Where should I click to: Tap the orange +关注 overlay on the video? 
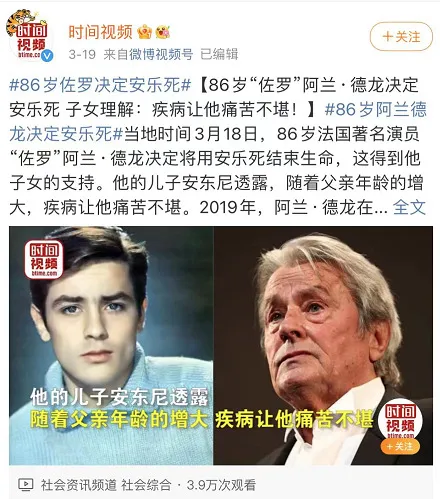[400, 446]
